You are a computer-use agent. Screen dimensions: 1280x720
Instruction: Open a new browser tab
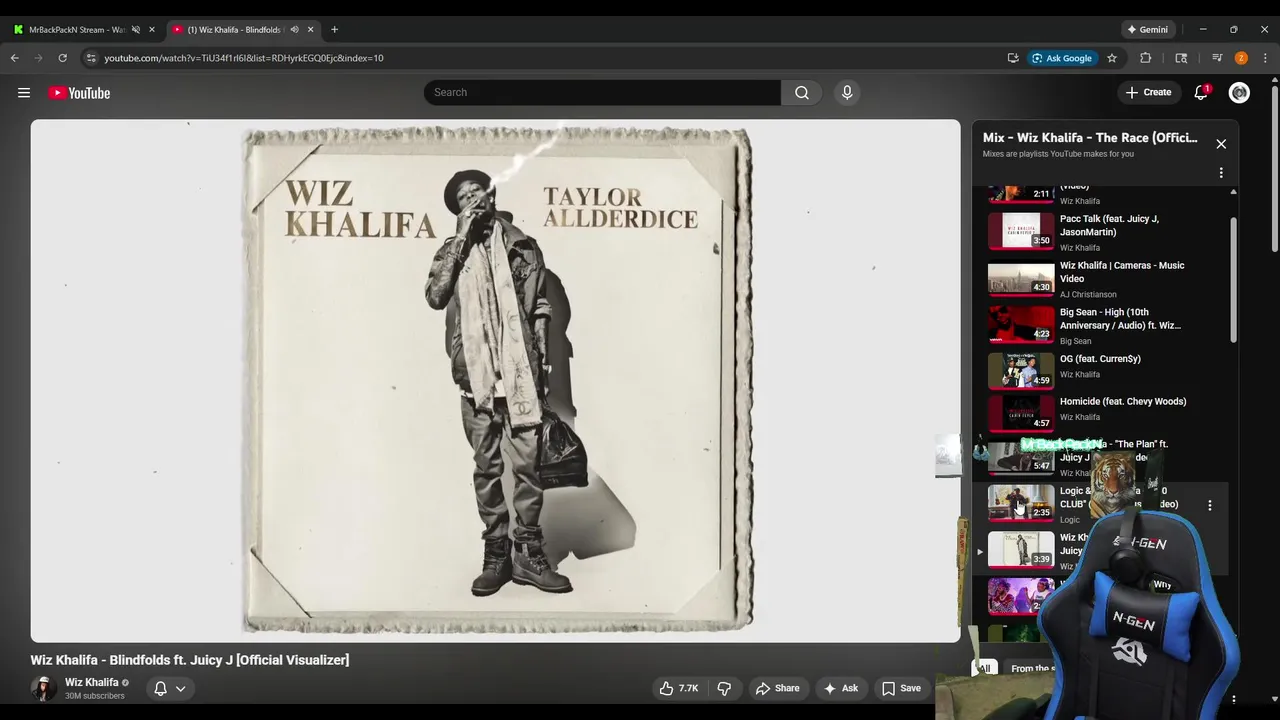click(334, 29)
